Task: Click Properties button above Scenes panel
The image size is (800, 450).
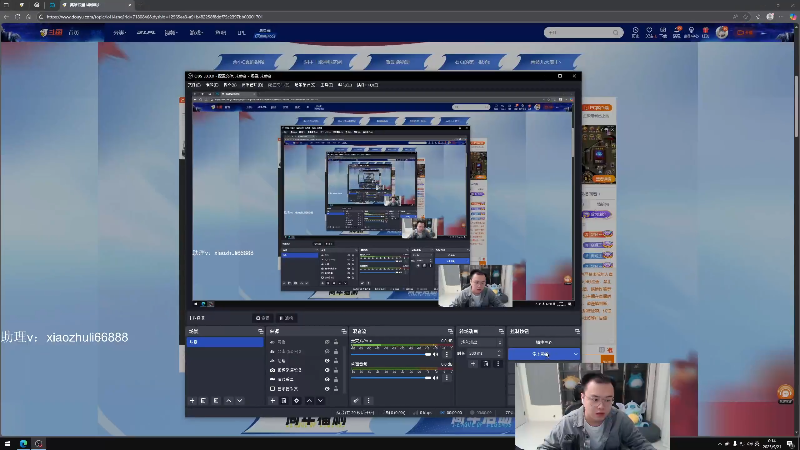Action: (263, 318)
